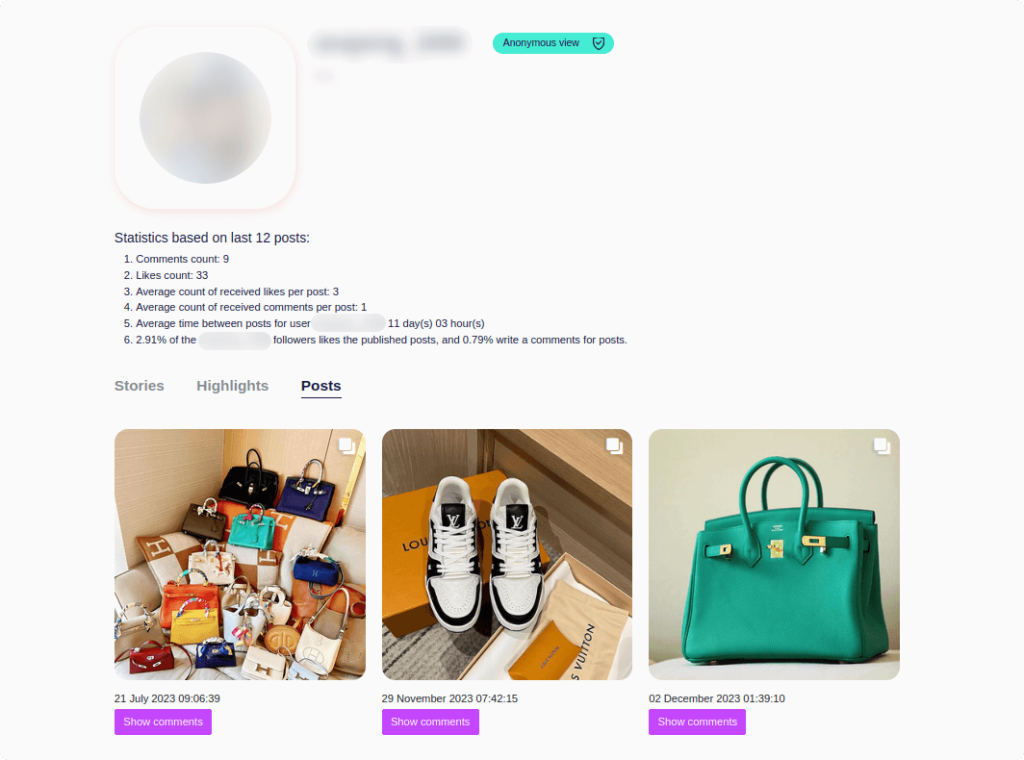The width and height of the screenshot is (1024, 760).
Task: Click the Anonymous view badge
Action: pos(553,43)
